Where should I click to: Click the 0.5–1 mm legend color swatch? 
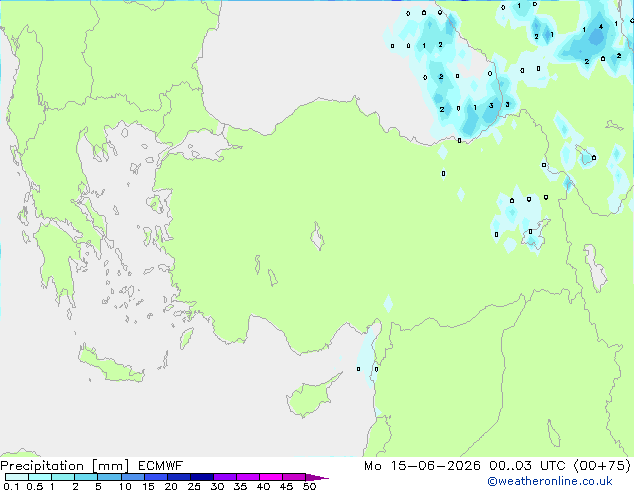(x=40, y=477)
